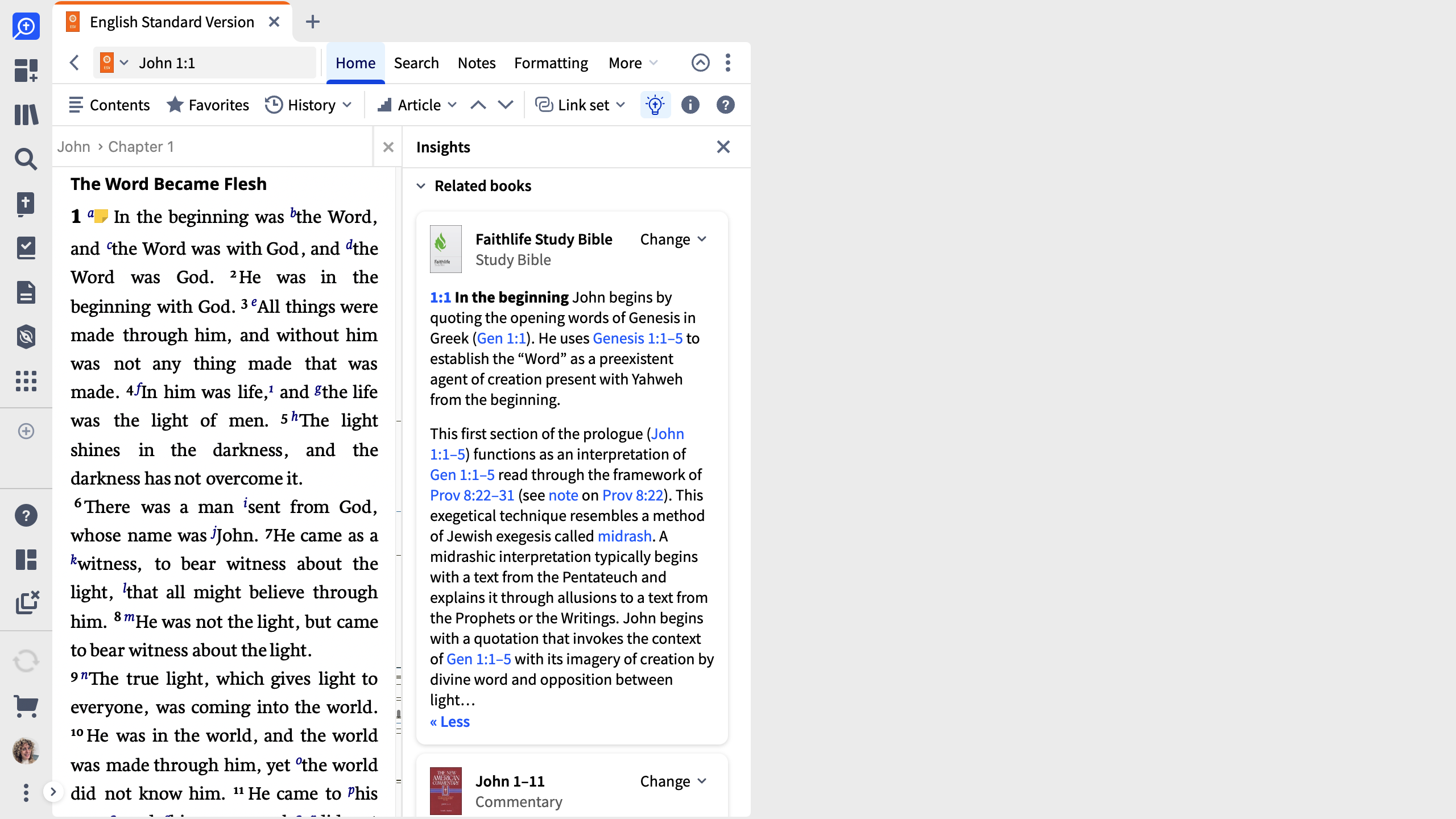Open the History dropdown
Screen dimensions: 1456x819
click(309, 105)
